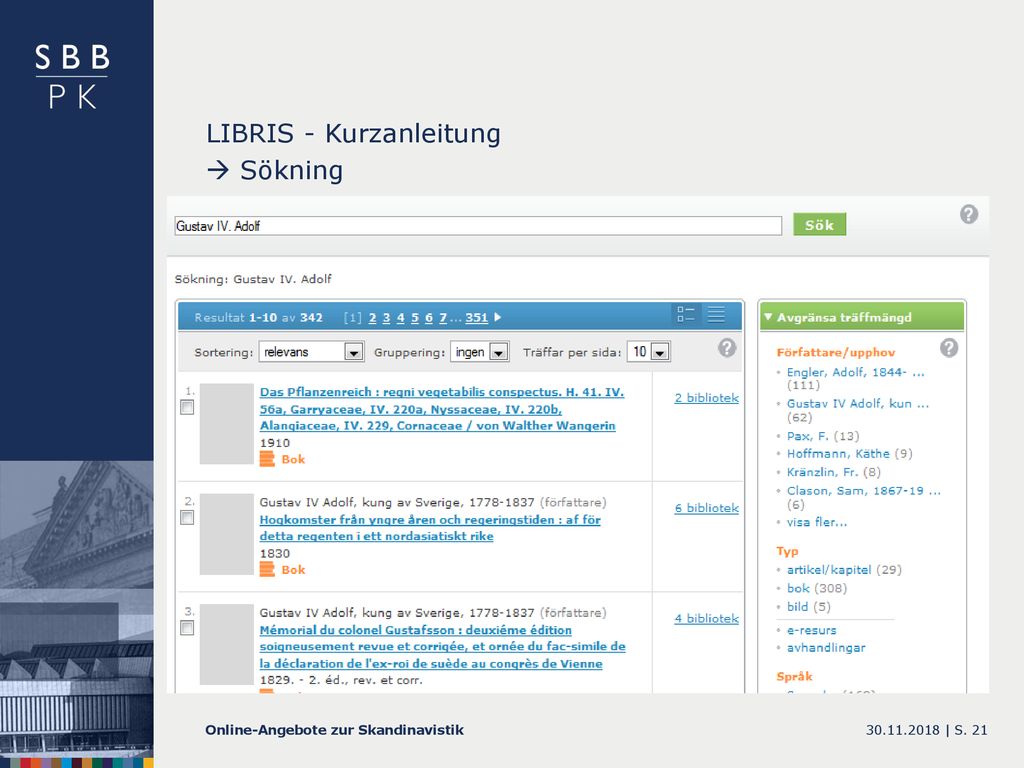Open the help icon in the sorting toolbar
Viewport: 1024px width, 768px height.
point(727,348)
